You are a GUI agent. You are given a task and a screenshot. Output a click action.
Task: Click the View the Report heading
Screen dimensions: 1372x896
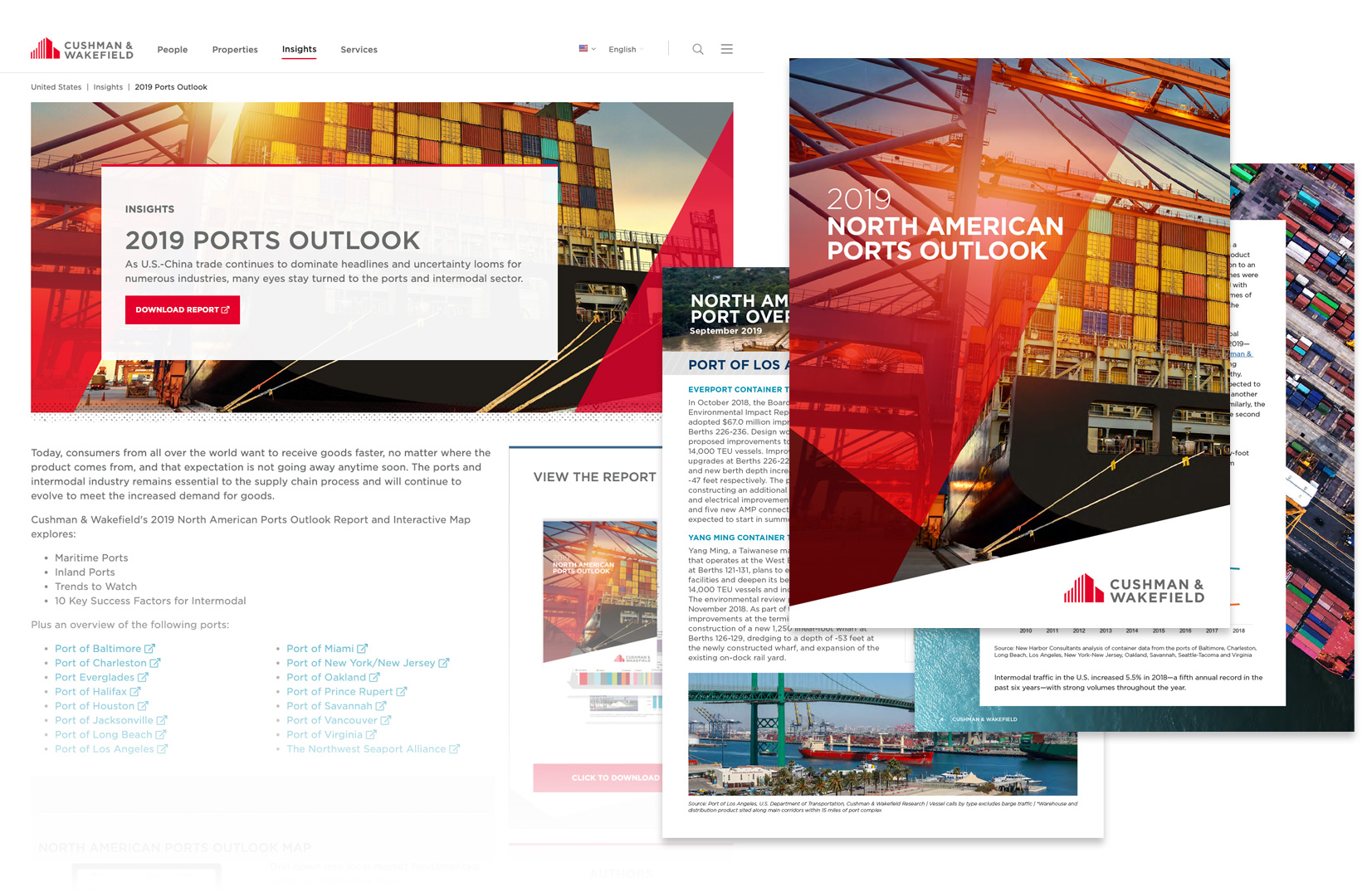pos(594,477)
